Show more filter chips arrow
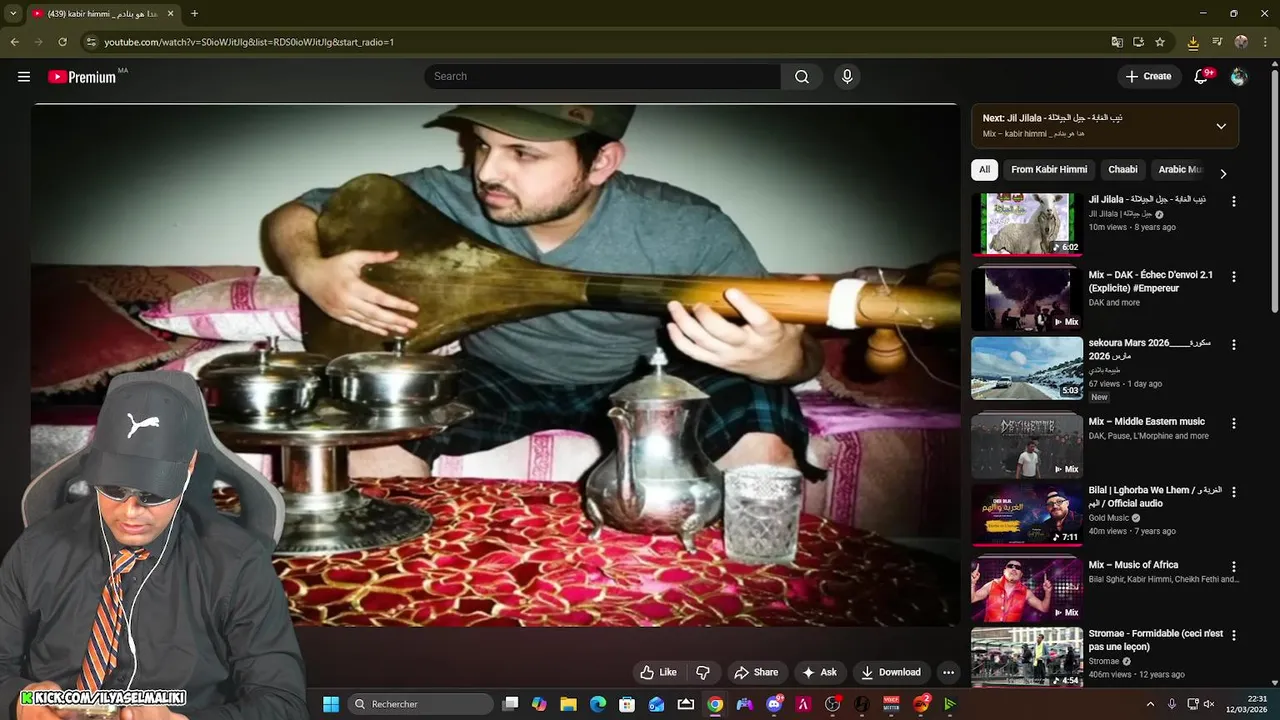1280x720 pixels. (x=1223, y=173)
